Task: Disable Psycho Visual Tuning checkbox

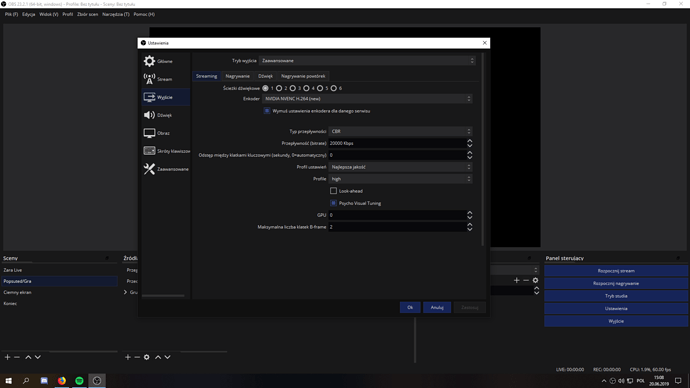Action: [334, 203]
